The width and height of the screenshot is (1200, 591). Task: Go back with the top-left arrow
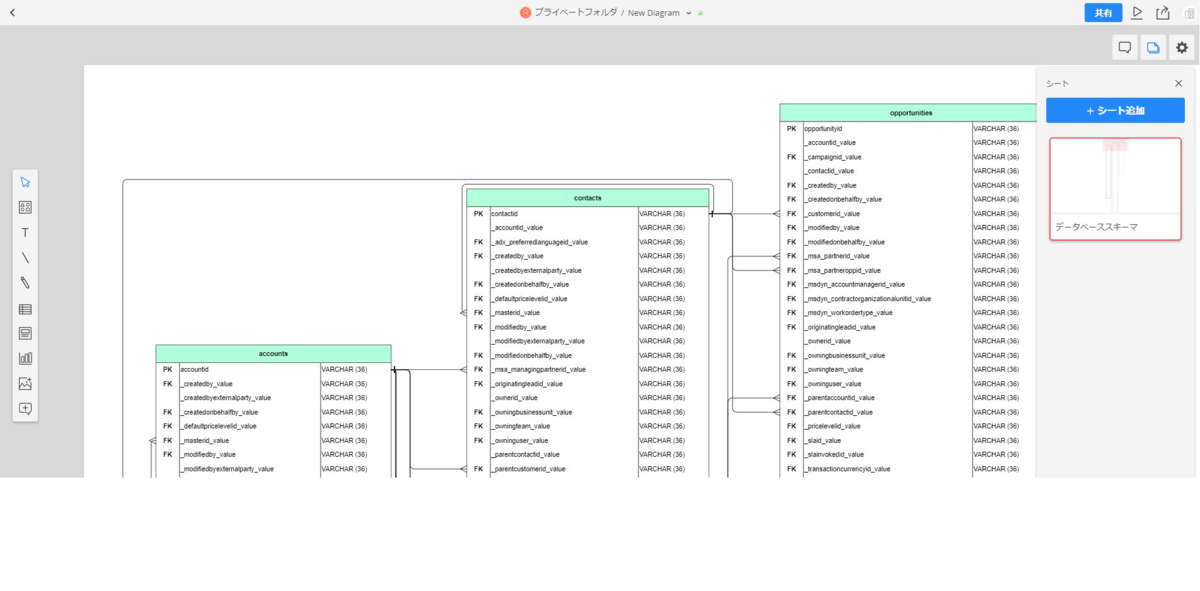[12, 13]
